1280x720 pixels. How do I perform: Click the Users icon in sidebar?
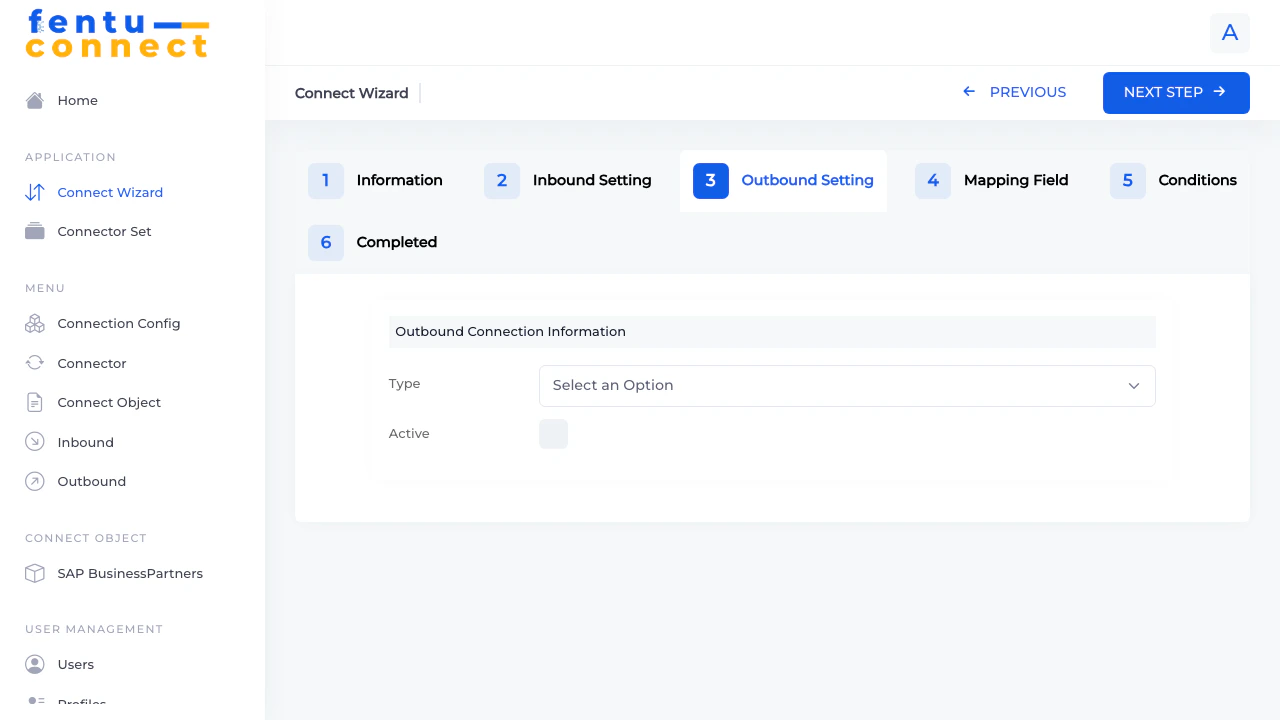point(34,664)
